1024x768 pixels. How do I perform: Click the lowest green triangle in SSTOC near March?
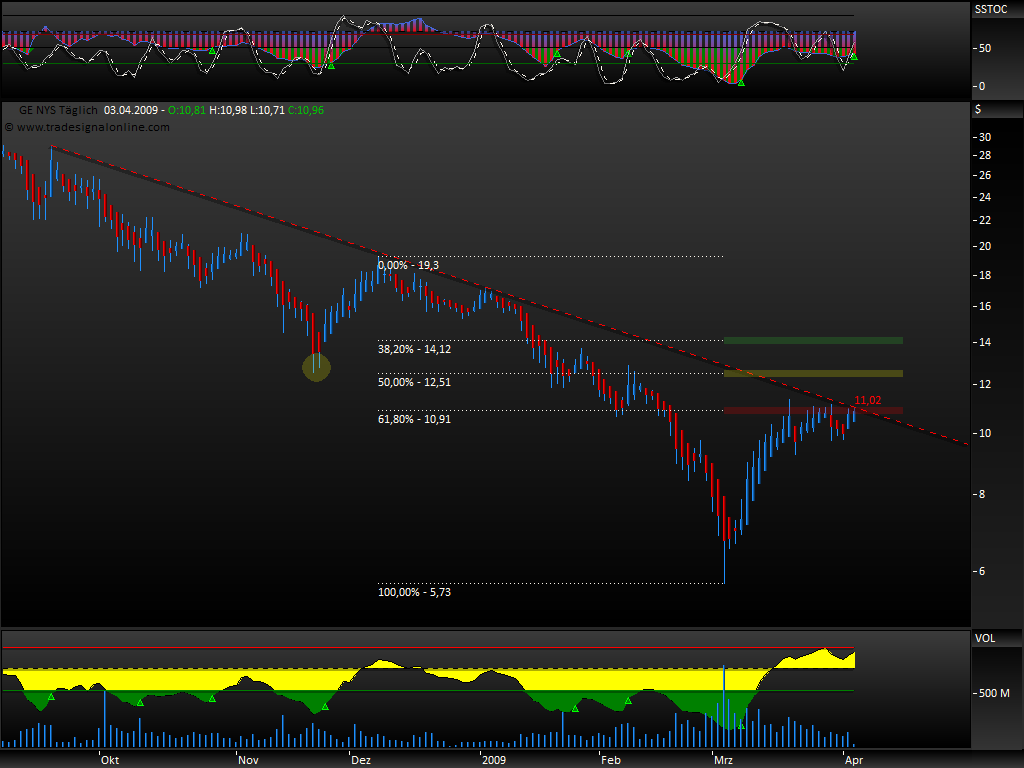741,83
